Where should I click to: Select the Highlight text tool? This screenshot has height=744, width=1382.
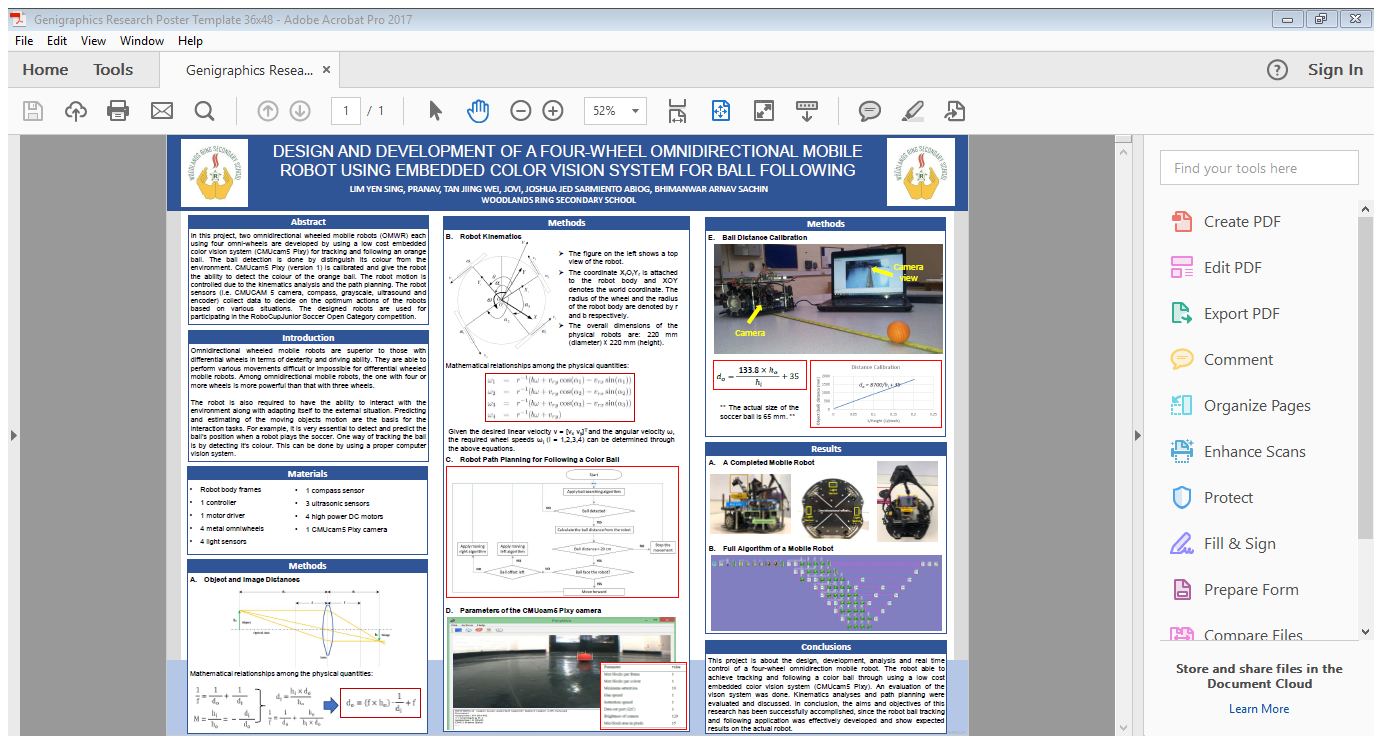tap(912, 111)
